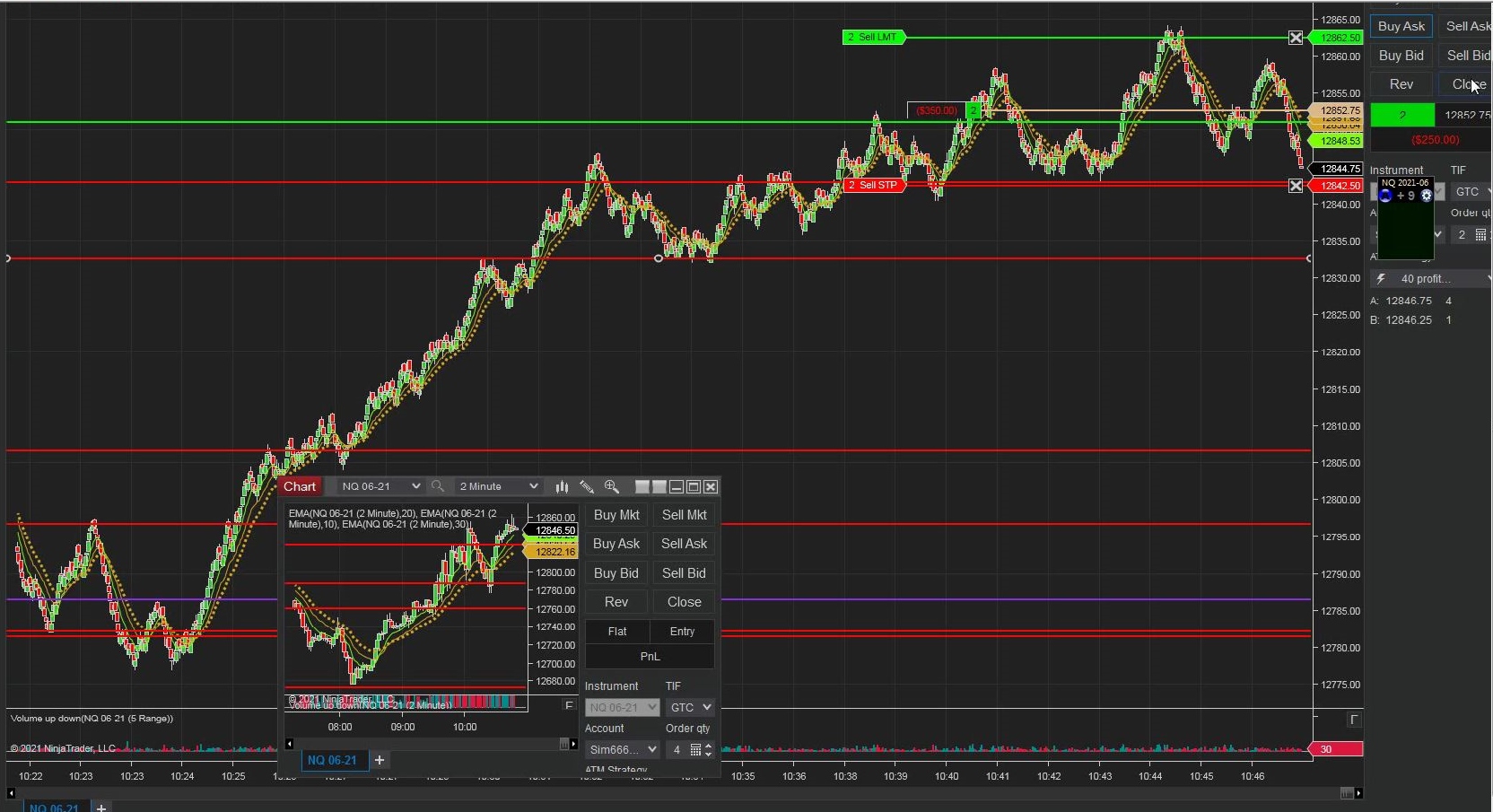This screenshot has height=812, width=1493.
Task: Minimize the small Chart window
Action: (677, 486)
